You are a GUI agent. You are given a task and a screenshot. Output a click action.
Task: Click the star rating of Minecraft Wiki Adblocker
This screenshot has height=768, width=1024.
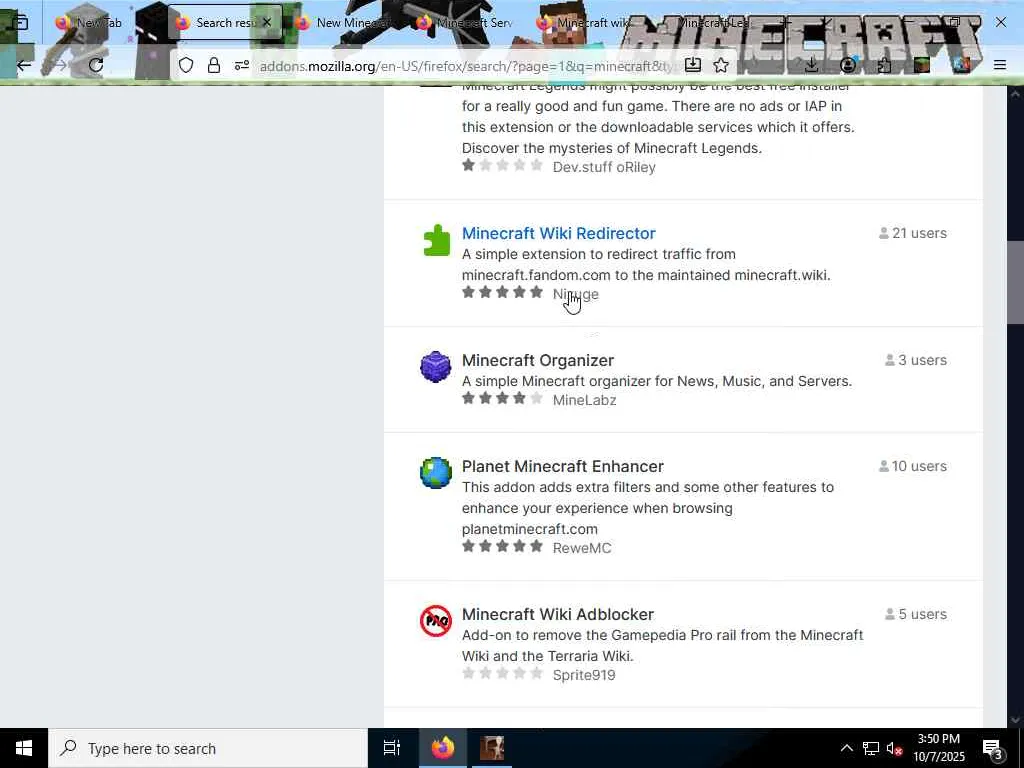click(x=502, y=673)
